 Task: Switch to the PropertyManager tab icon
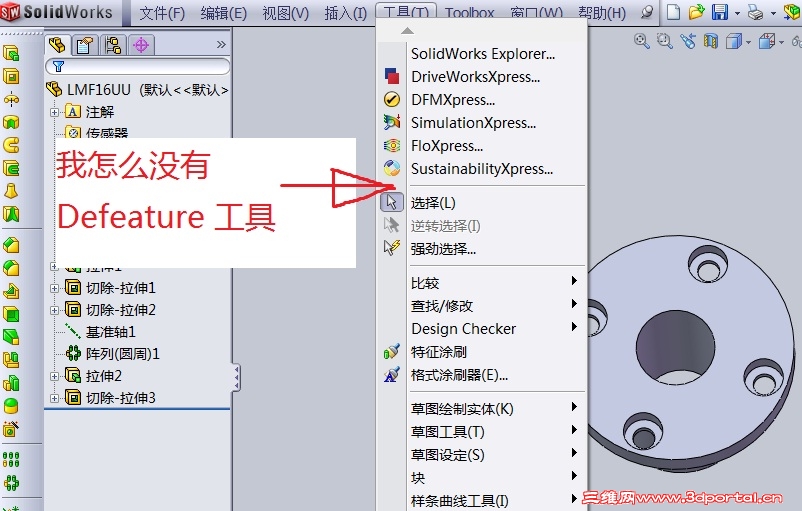[x=84, y=46]
